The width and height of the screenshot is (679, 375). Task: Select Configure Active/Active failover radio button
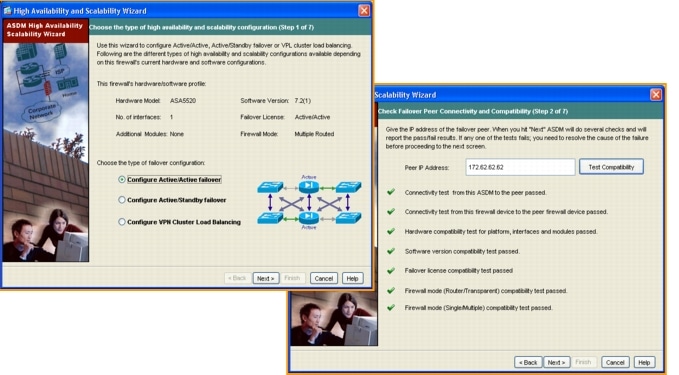coord(122,180)
